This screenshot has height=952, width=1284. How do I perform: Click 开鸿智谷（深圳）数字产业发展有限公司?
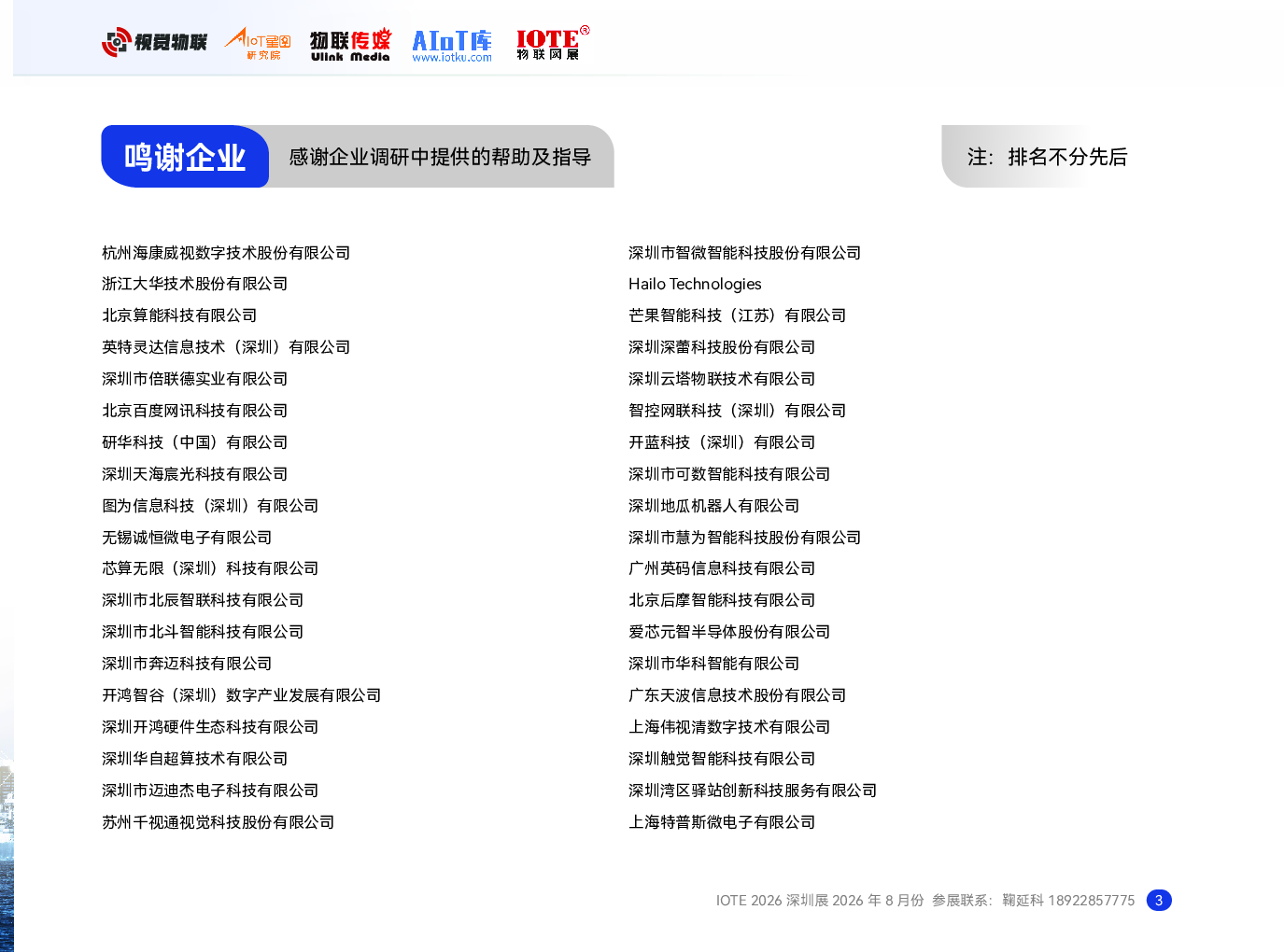pyautogui.click(x=242, y=695)
